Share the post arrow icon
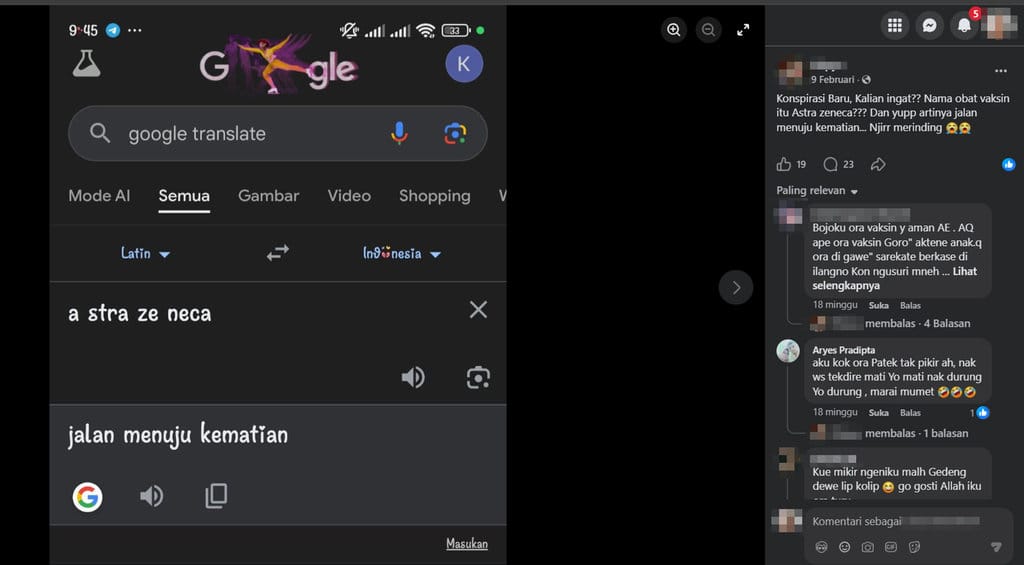 (x=878, y=164)
